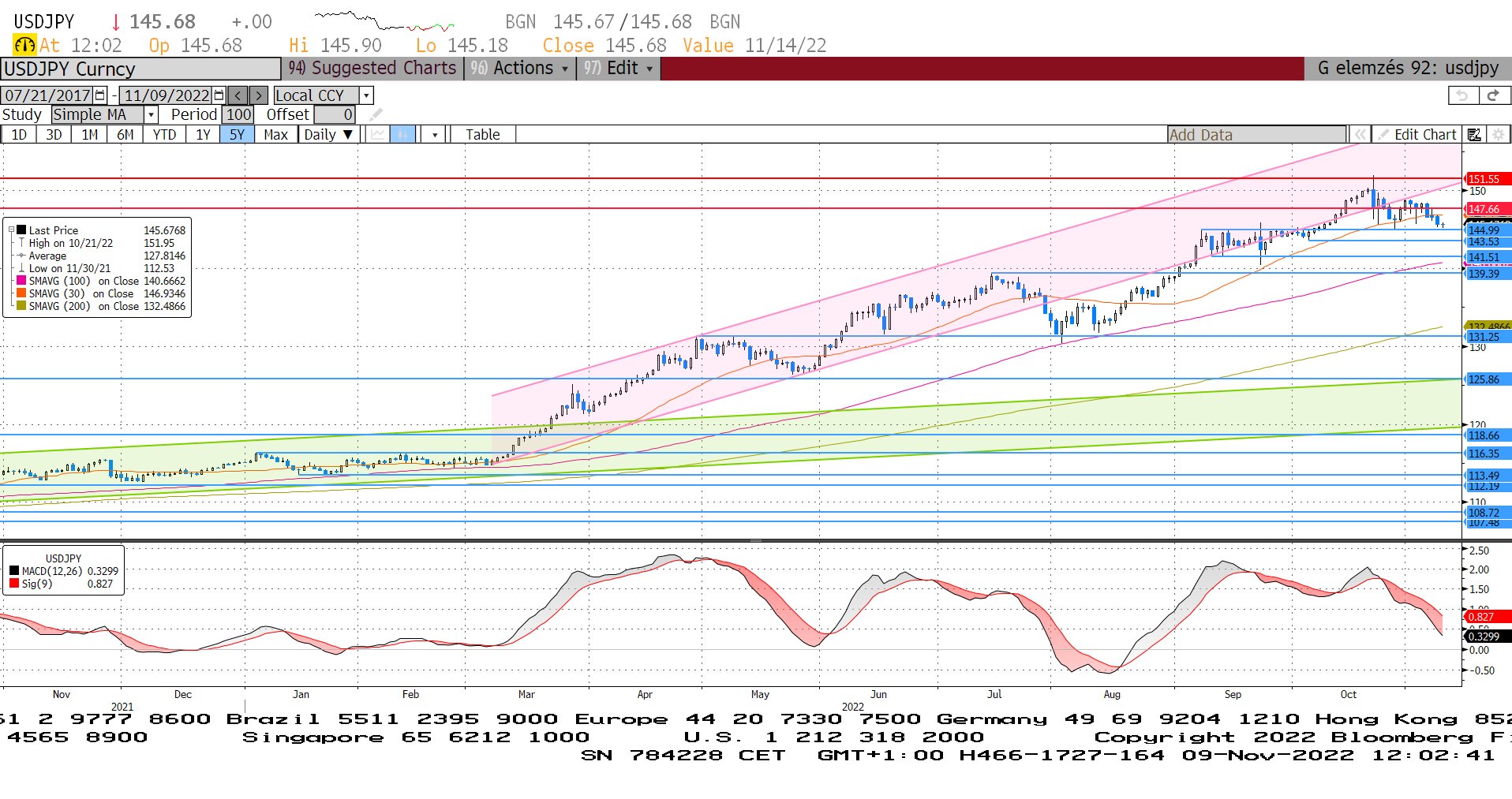Select the 1D range tab
This screenshot has height=799, width=1512.
(x=19, y=135)
